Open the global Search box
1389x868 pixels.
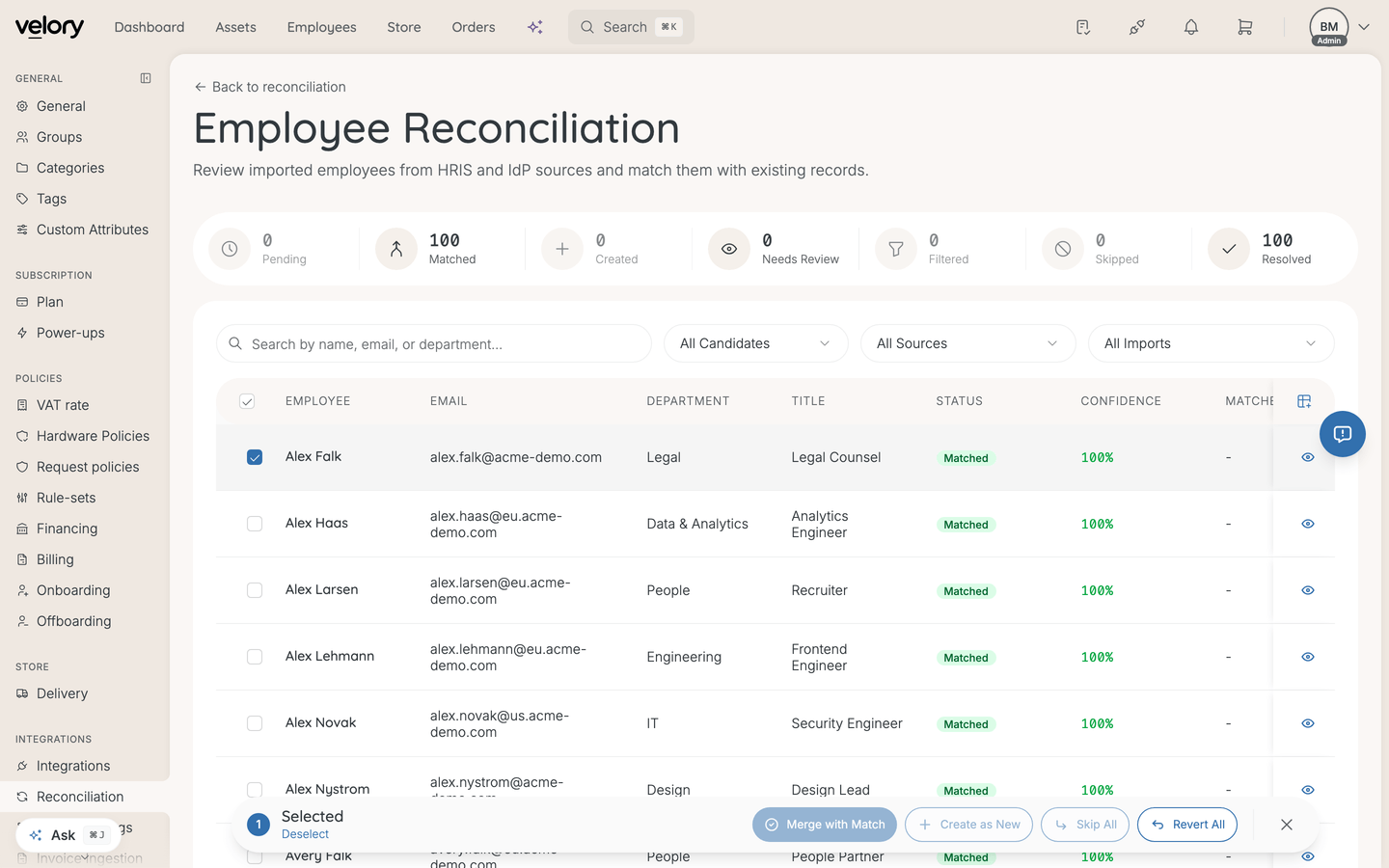point(631,27)
